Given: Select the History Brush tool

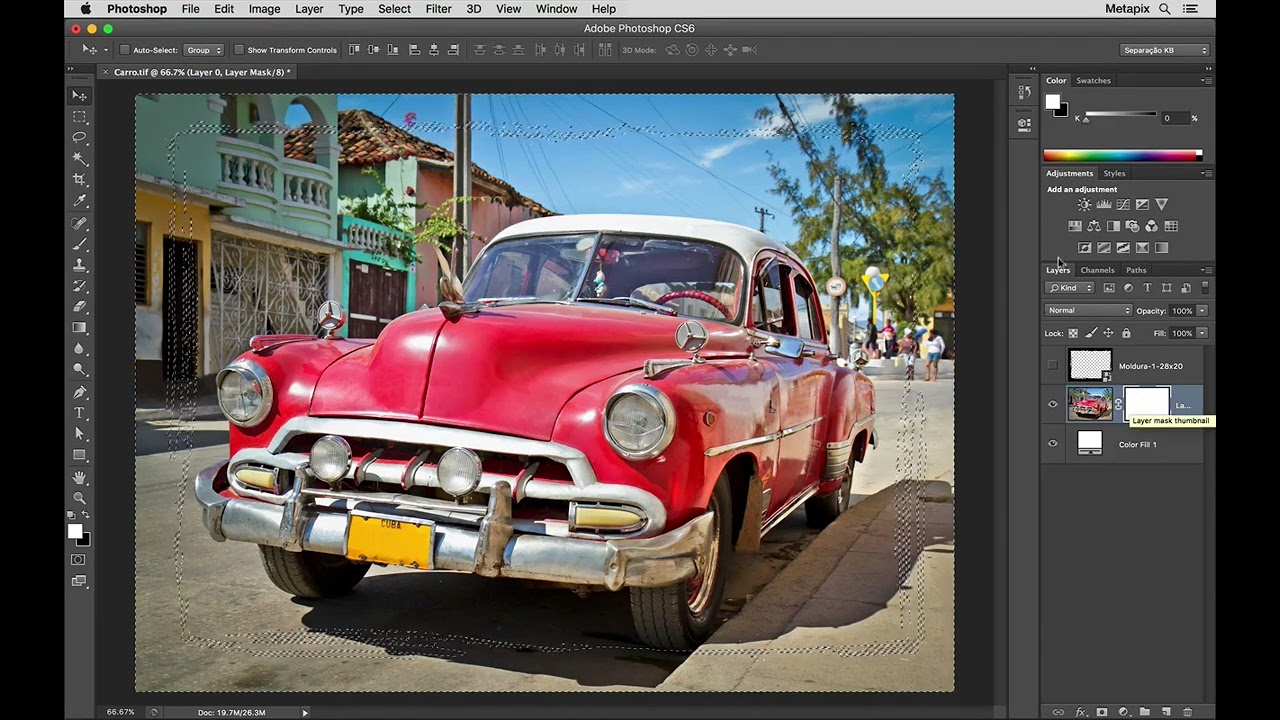Looking at the screenshot, I should coord(79,287).
